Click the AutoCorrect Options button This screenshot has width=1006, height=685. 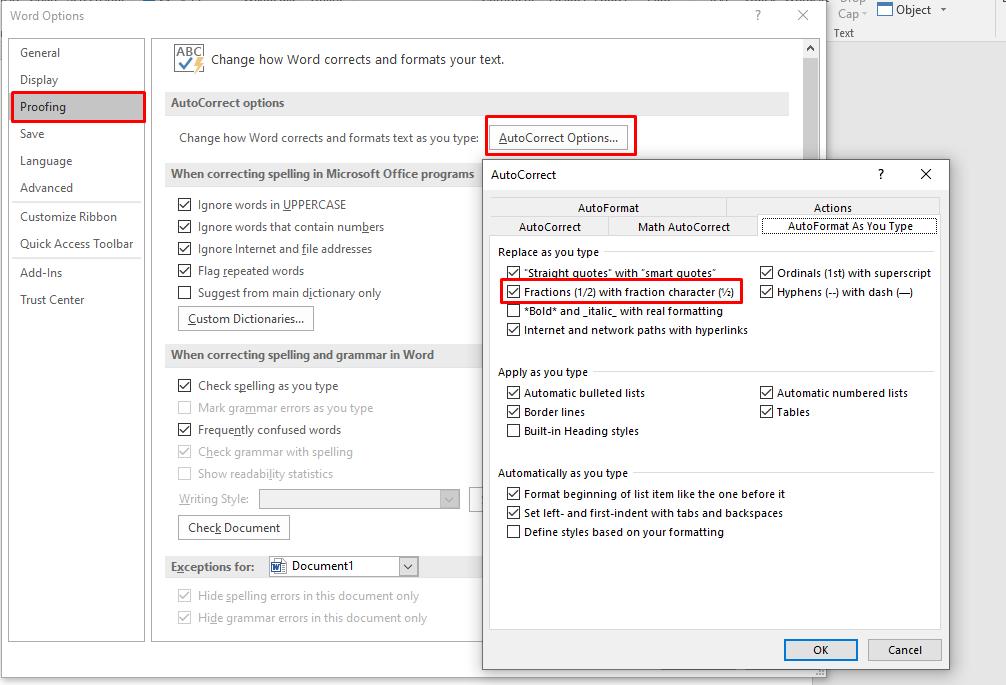pos(558,137)
